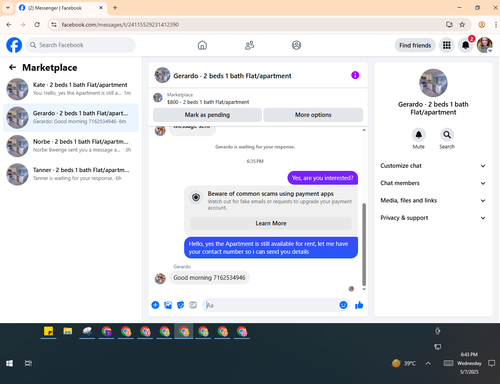This screenshot has height=384, width=500.
Task: Focus the message Aa text box
Action: point(270,305)
